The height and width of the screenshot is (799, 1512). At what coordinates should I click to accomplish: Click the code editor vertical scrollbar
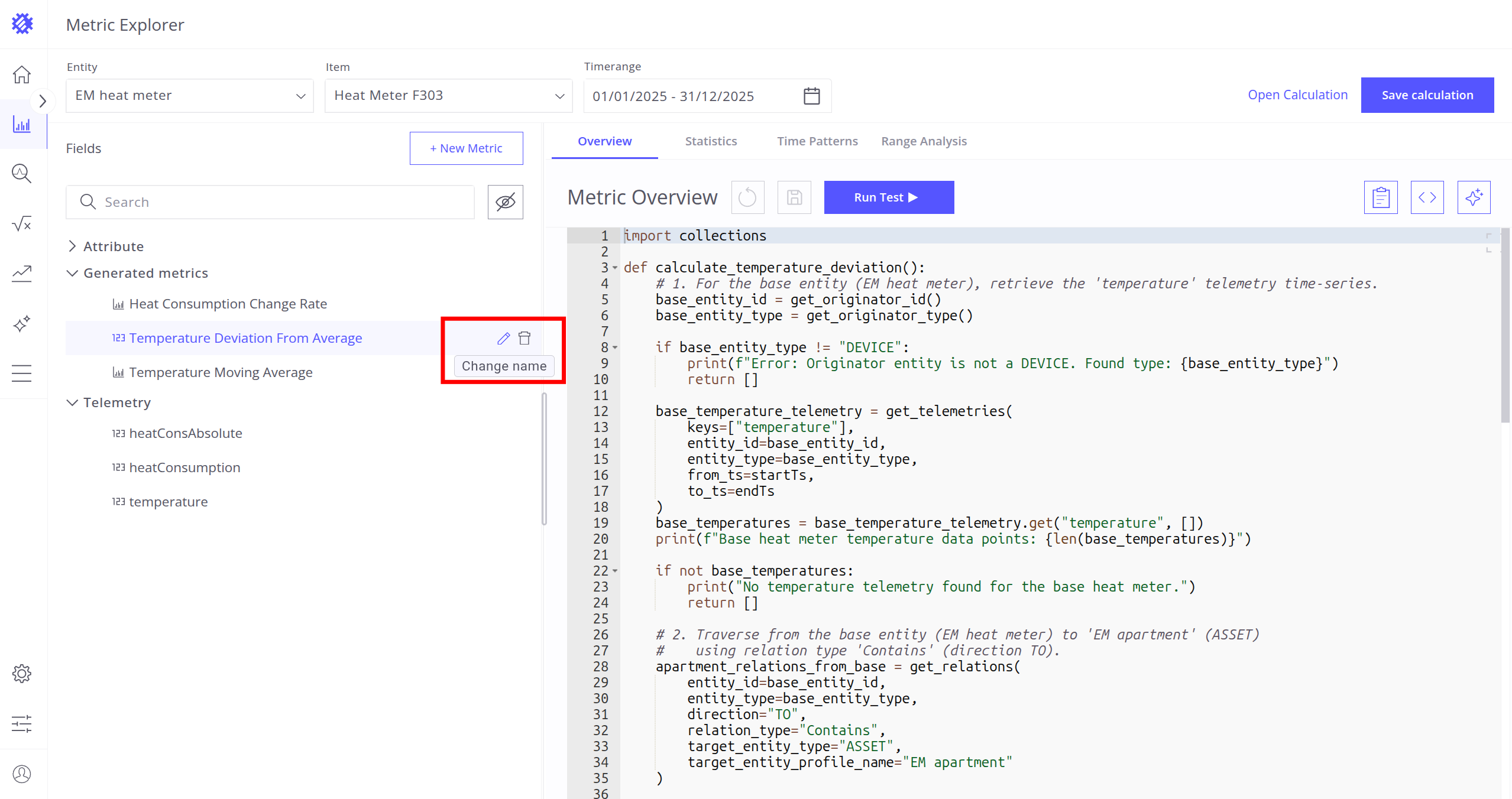tap(1505, 325)
